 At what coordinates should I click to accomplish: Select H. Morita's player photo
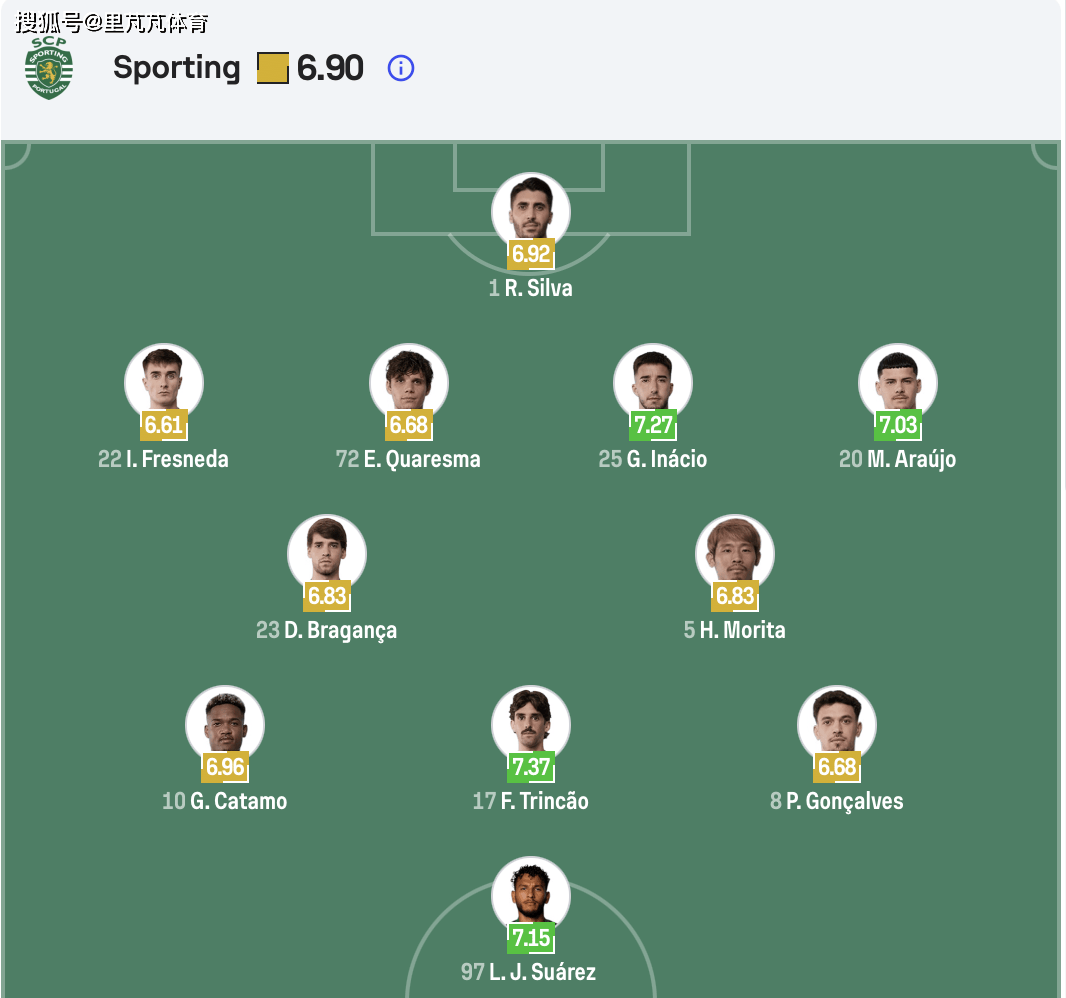click(x=735, y=553)
